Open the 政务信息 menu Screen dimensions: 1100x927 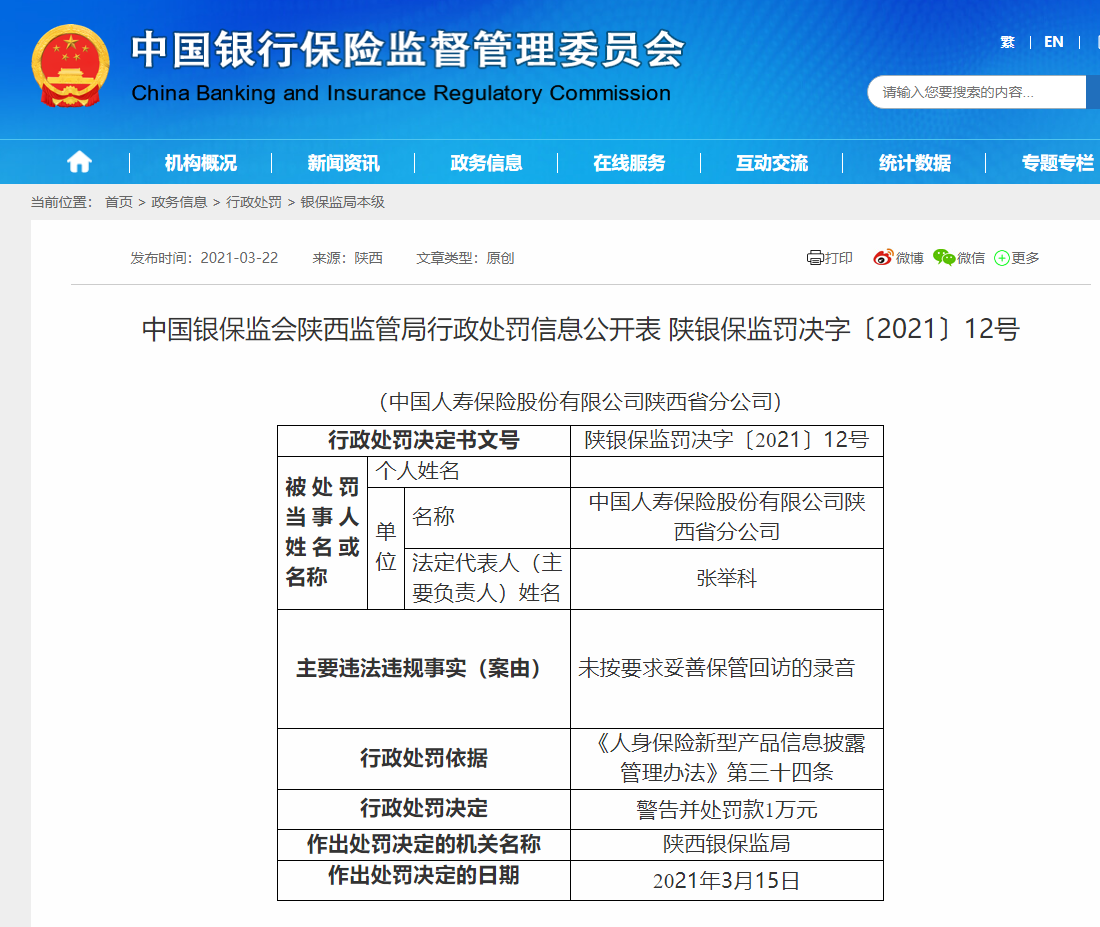click(486, 163)
